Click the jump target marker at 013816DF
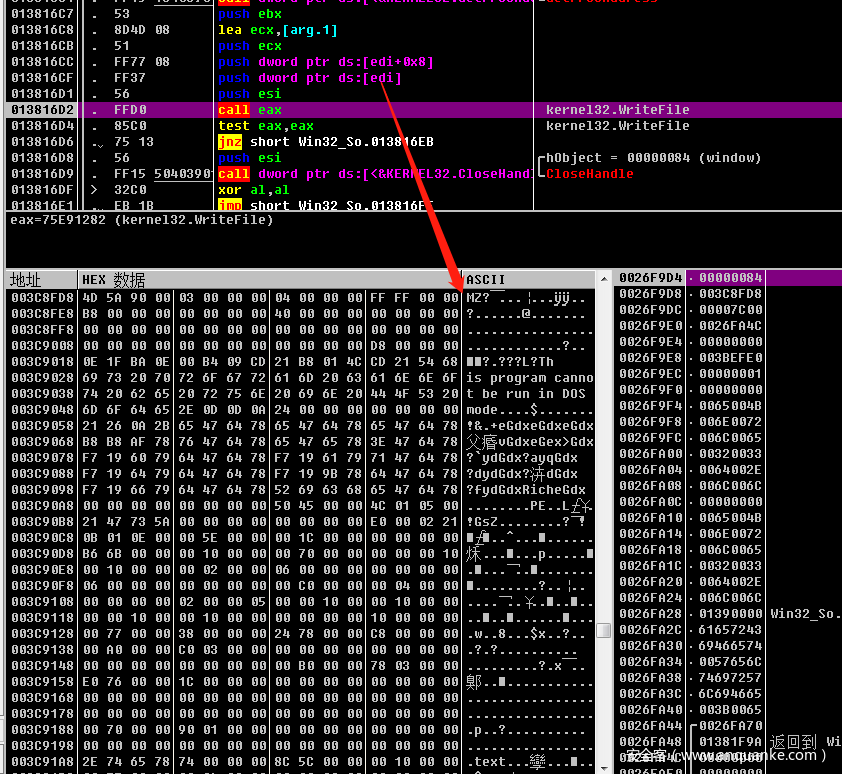The image size is (842, 774). (91, 190)
